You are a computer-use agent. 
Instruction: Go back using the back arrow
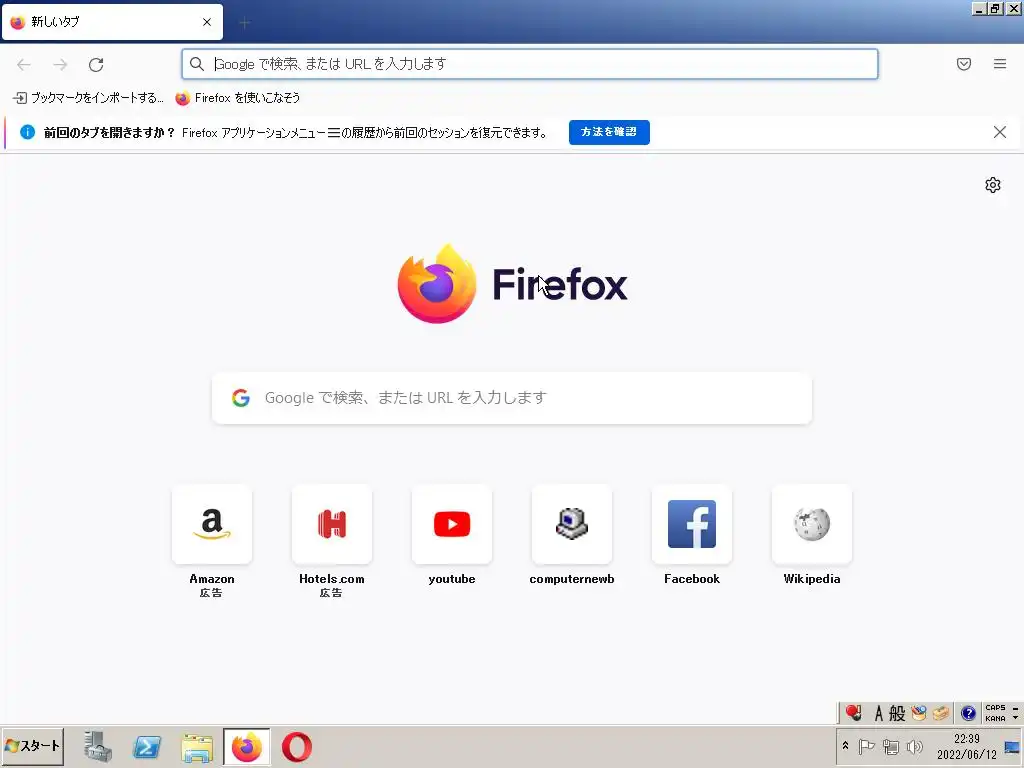coord(24,64)
